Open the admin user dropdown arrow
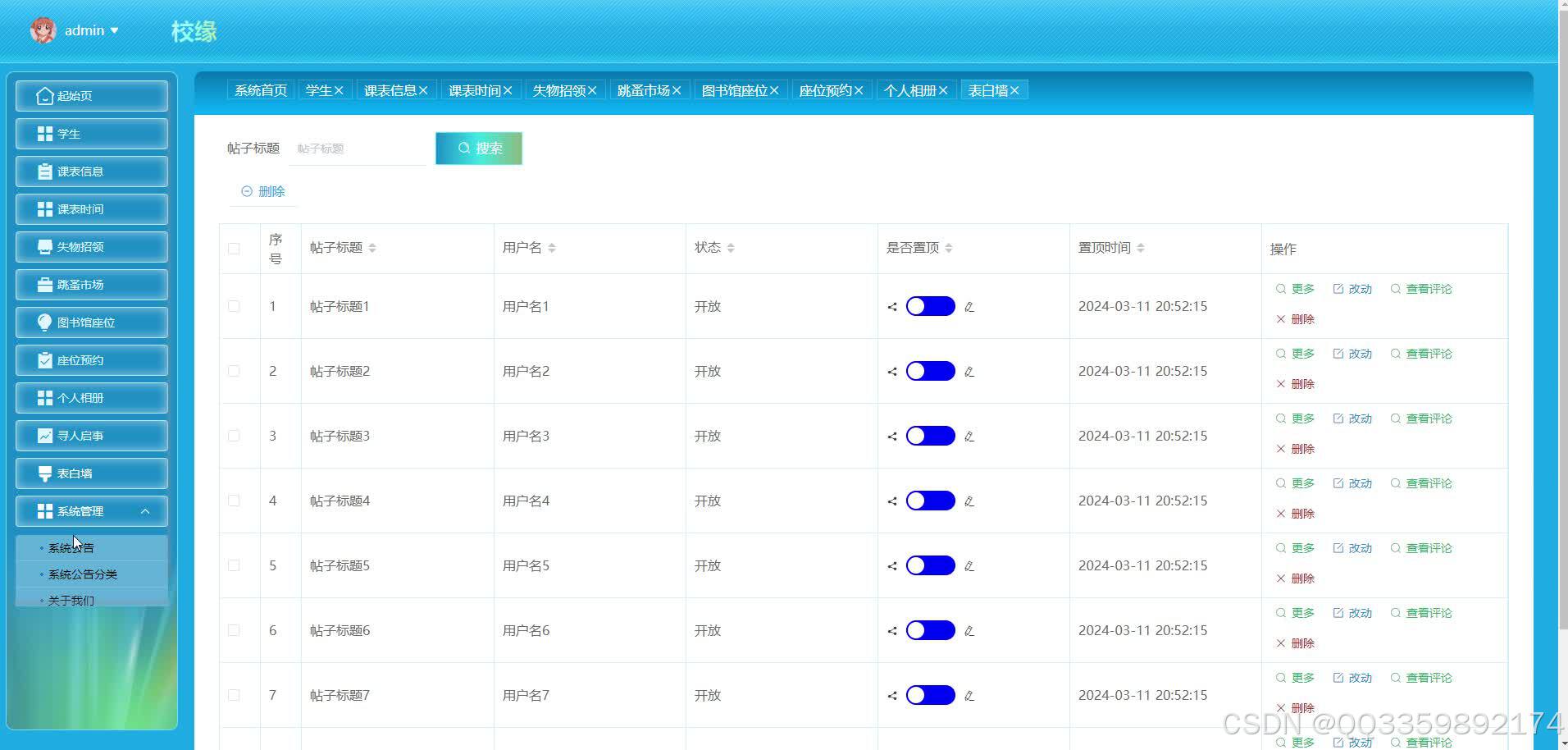The height and width of the screenshot is (750, 1568). click(x=114, y=30)
